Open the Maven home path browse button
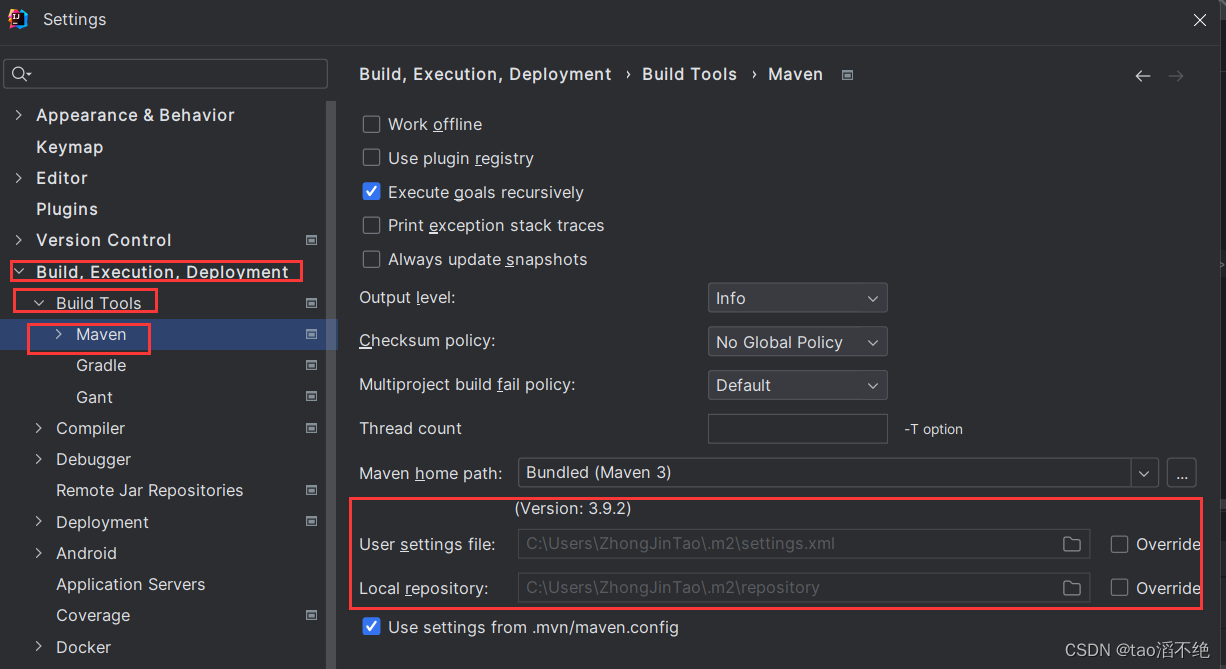 point(1181,472)
